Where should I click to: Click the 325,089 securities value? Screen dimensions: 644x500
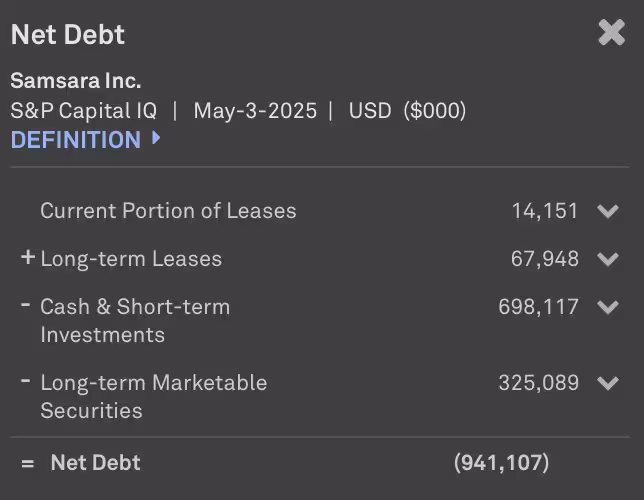point(538,383)
